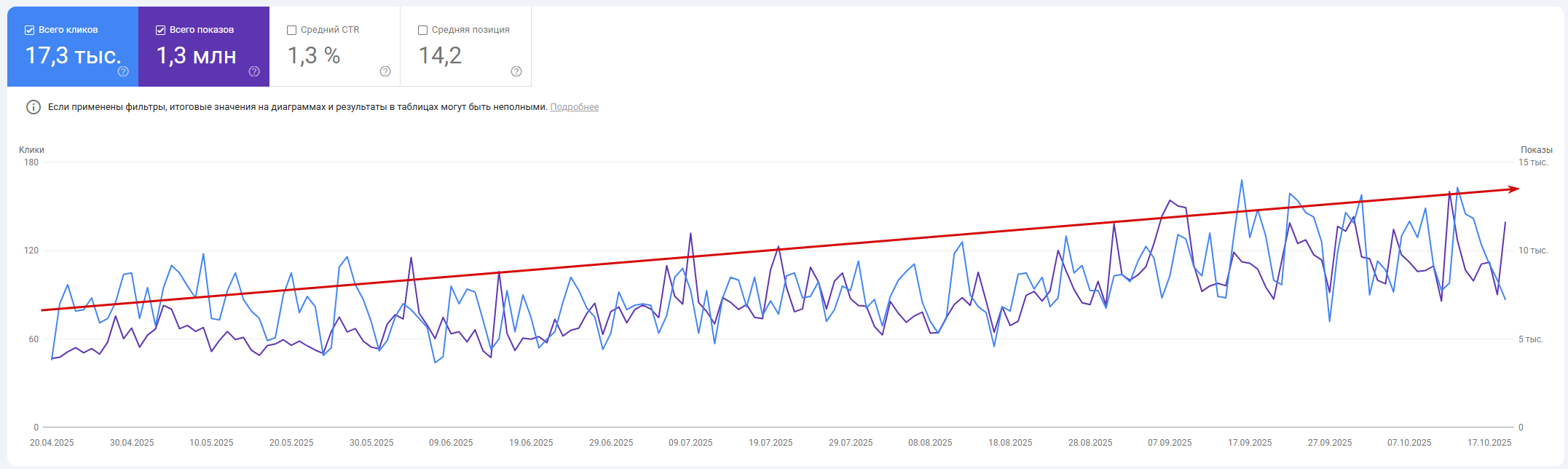1568x469 pixels.
Task: Enable the Средняя позиция checkbox
Action: (x=422, y=30)
